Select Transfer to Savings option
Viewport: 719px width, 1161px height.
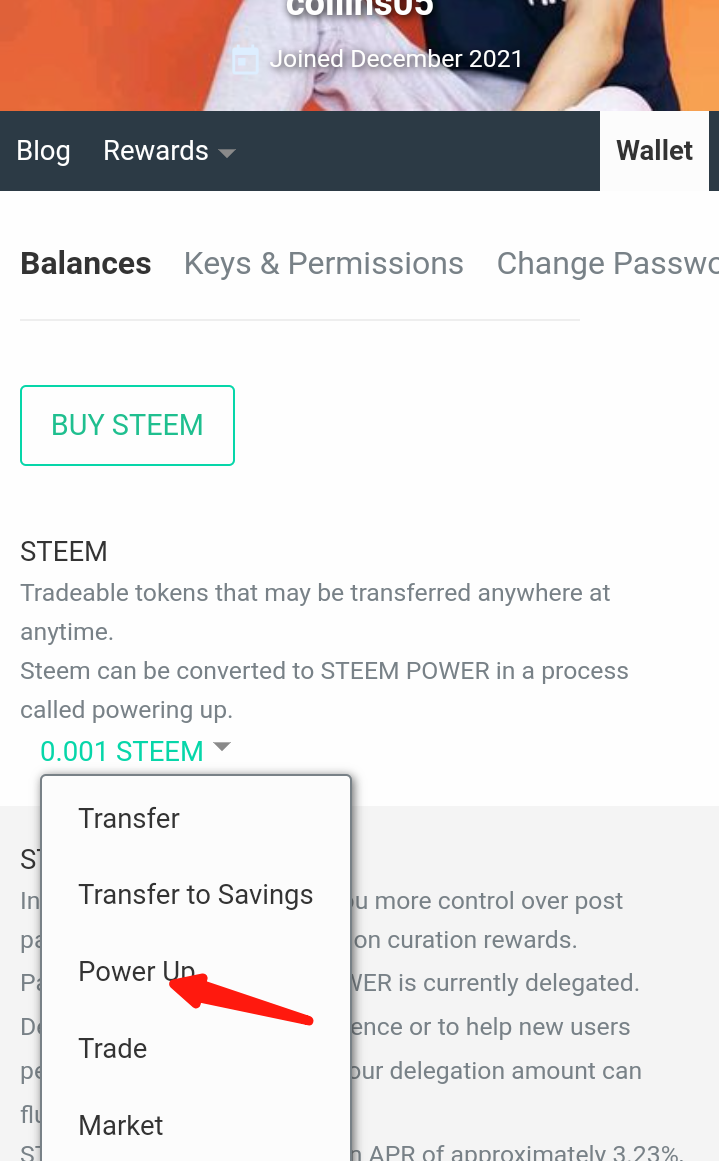195,895
